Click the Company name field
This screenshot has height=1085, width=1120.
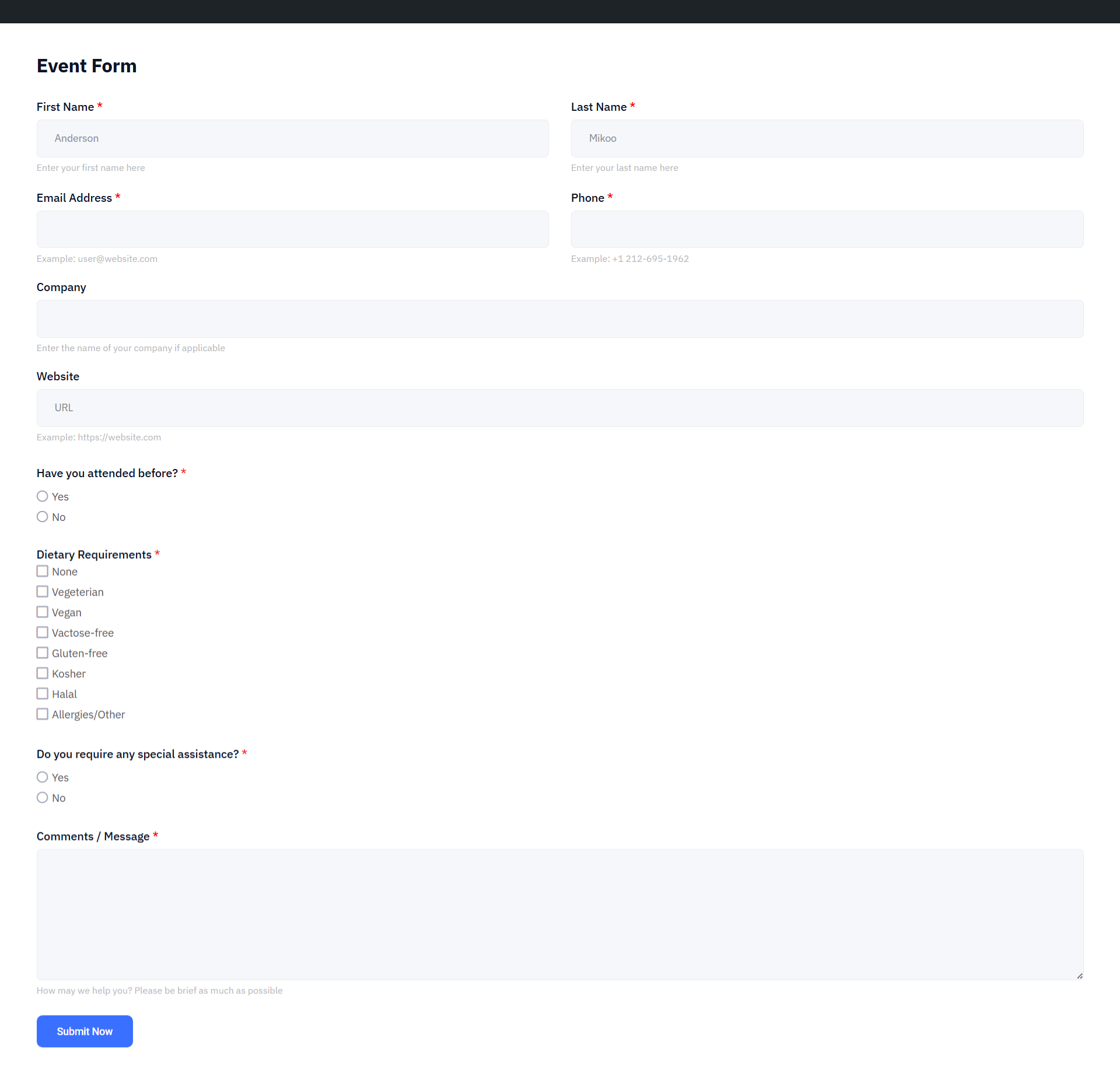click(559, 318)
